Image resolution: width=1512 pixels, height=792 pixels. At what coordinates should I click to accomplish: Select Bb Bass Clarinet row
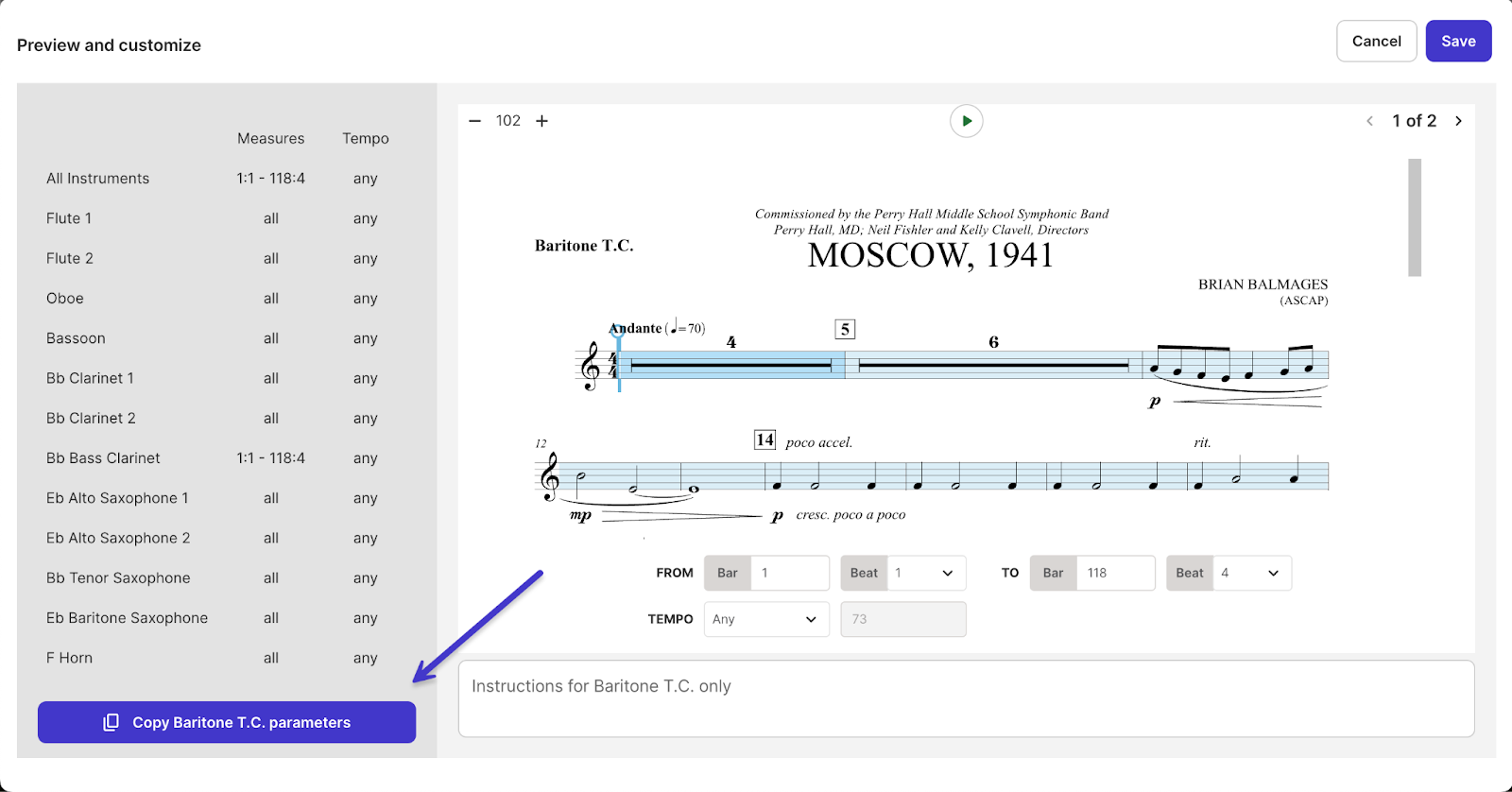point(227,458)
